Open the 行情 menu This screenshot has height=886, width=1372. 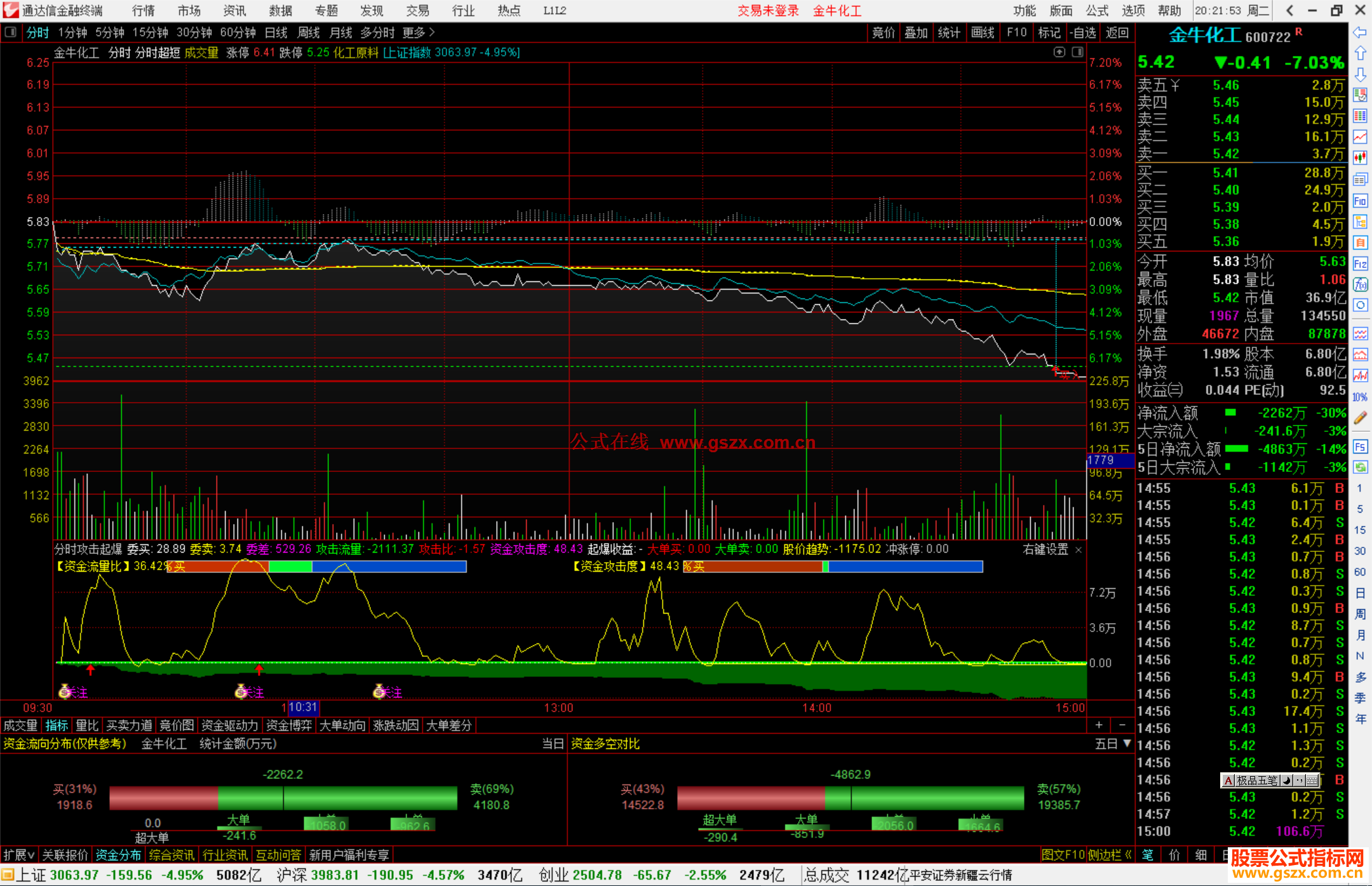point(144,10)
